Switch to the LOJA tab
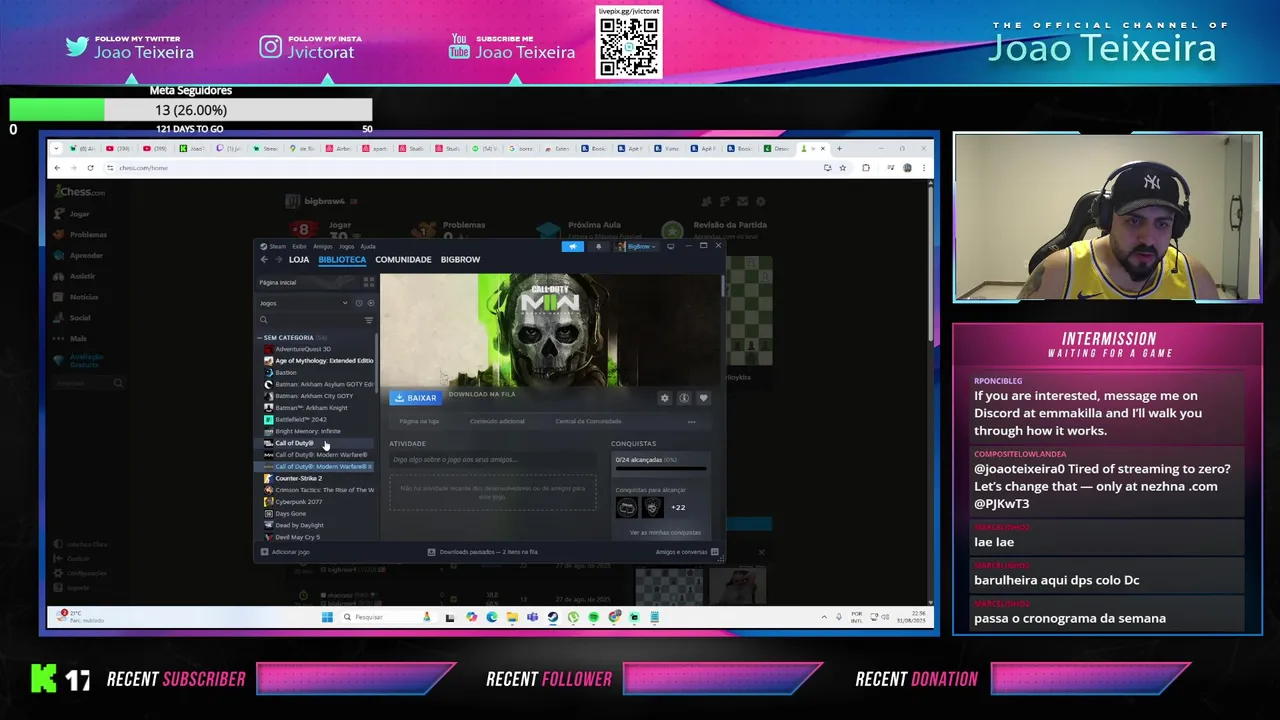This screenshot has height=720, width=1280. (299, 259)
